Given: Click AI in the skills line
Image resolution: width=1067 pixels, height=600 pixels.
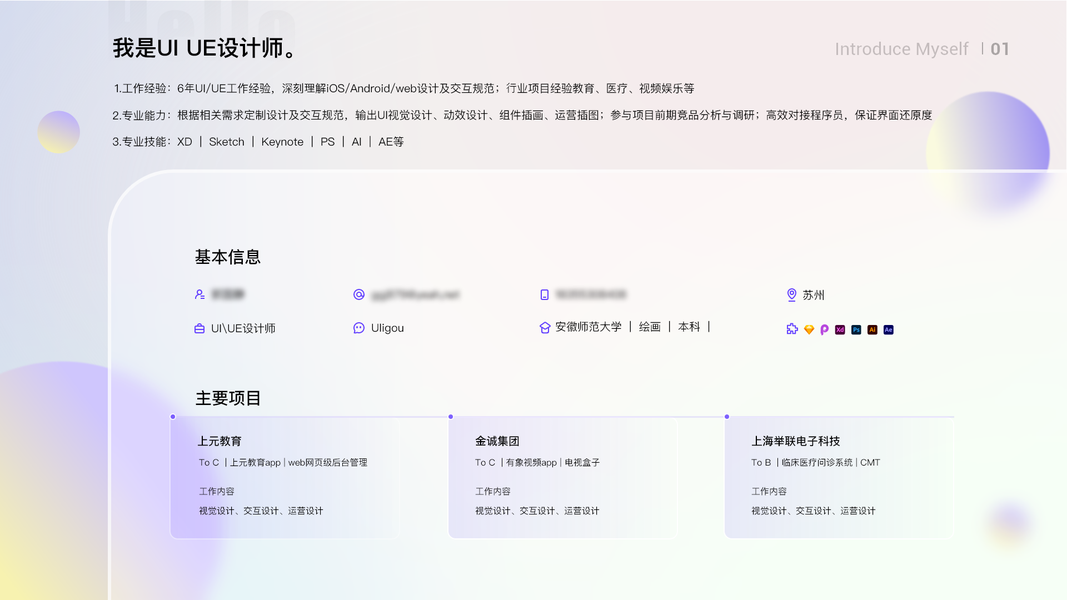Looking at the screenshot, I should pyautogui.click(x=357, y=141).
